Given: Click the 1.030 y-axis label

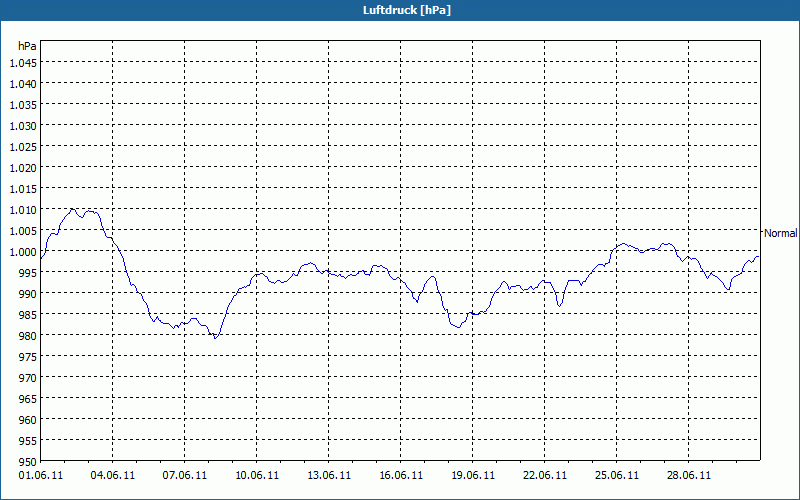Looking at the screenshot, I should click(23, 126).
